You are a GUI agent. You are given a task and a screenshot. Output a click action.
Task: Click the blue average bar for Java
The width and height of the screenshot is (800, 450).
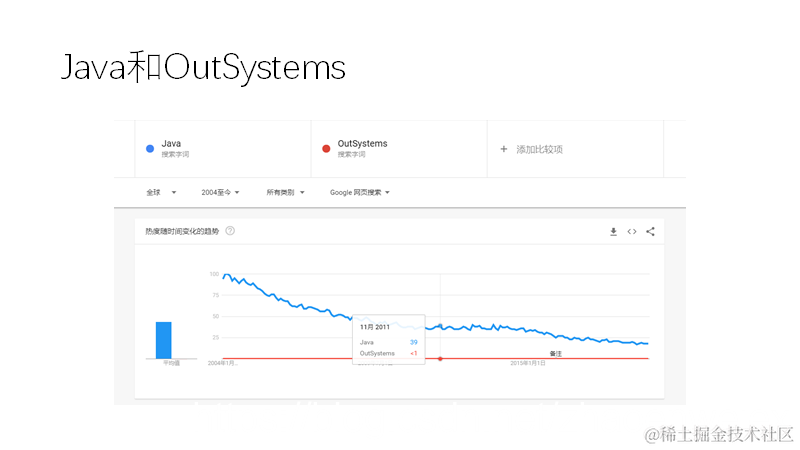point(164,340)
